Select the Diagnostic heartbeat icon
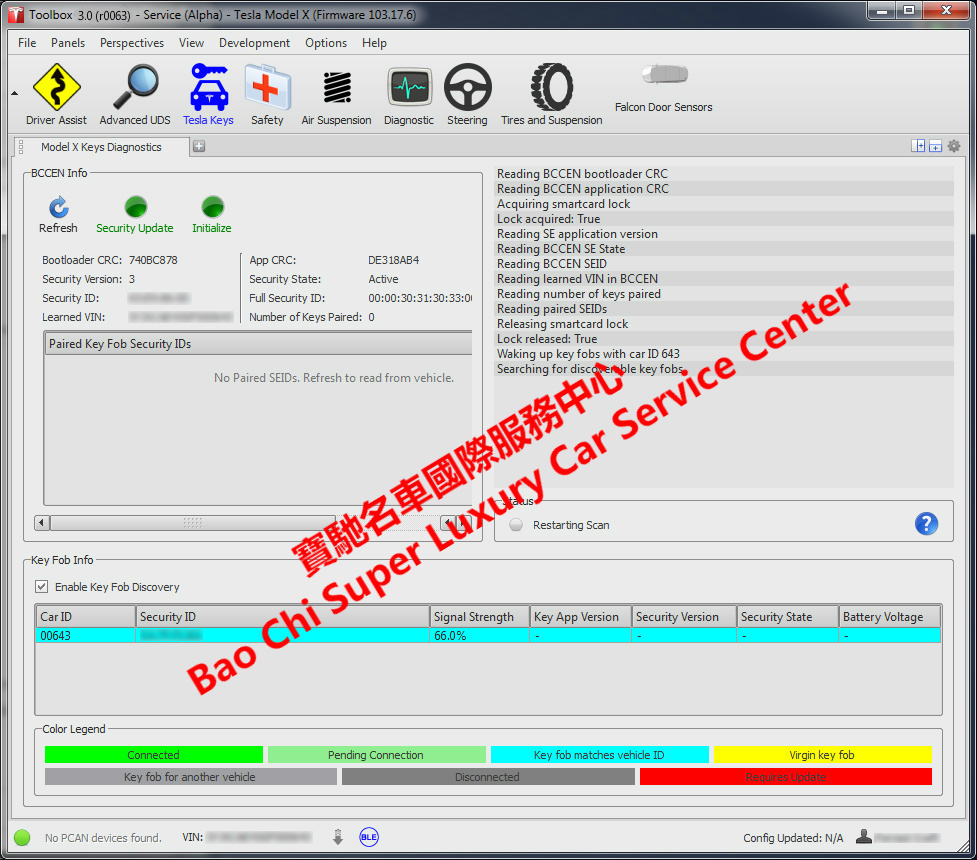This screenshot has width=977, height=860. (409, 94)
